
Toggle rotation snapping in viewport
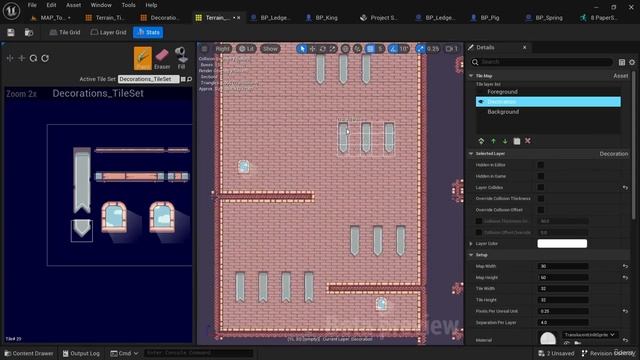pyautogui.click(x=393, y=49)
